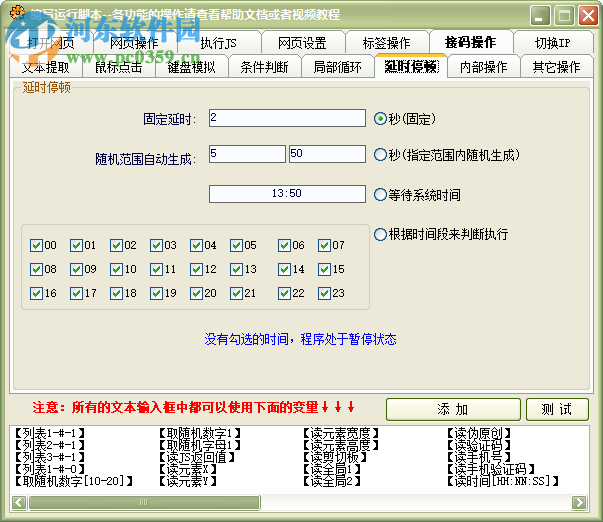Open the 键盘模拟 tab

(192, 67)
